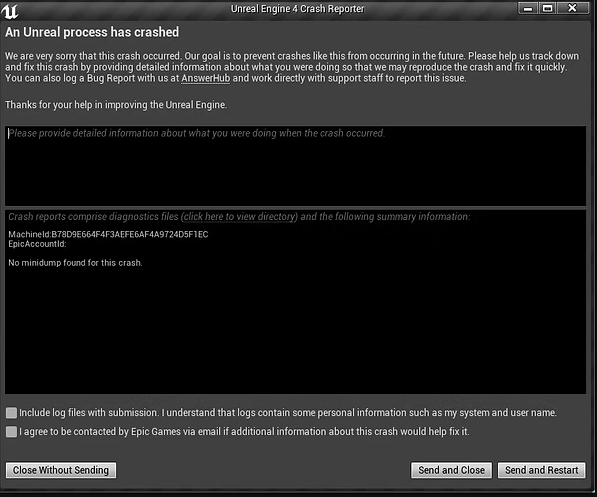Select Send and Restart
Screen dimensions: 597x497
(542, 470)
